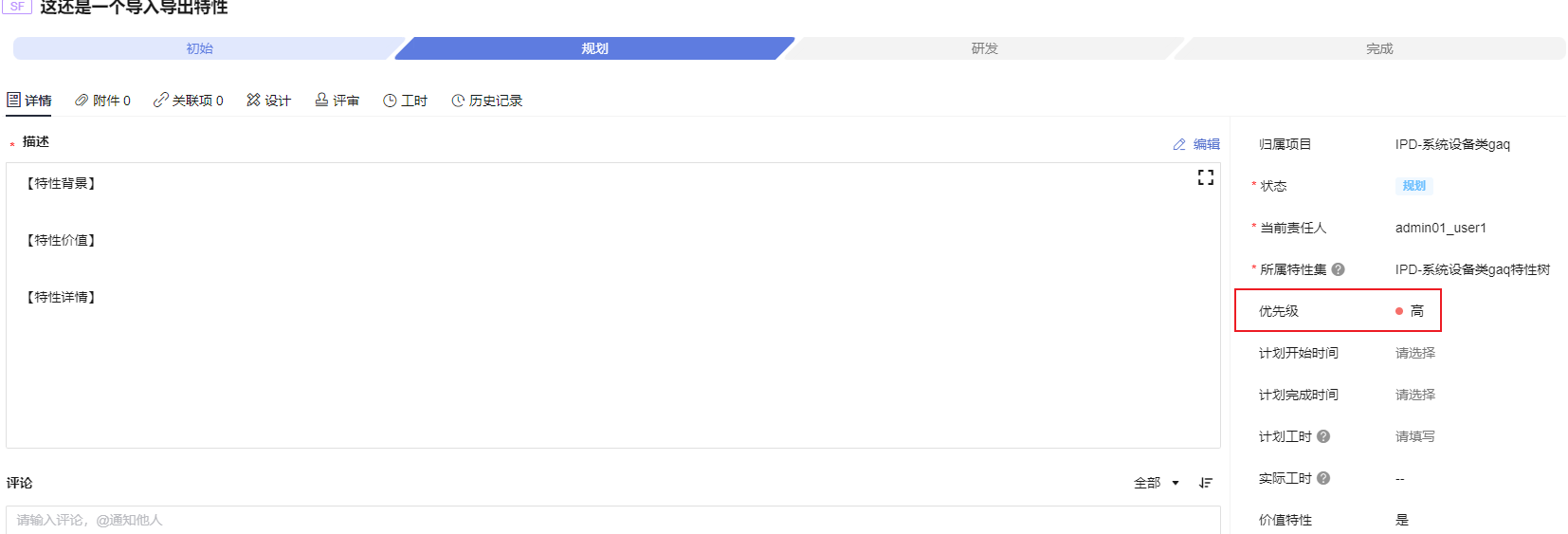The image size is (1568, 534).
Task: Go to the 评审 review tab
Action: pos(337,101)
